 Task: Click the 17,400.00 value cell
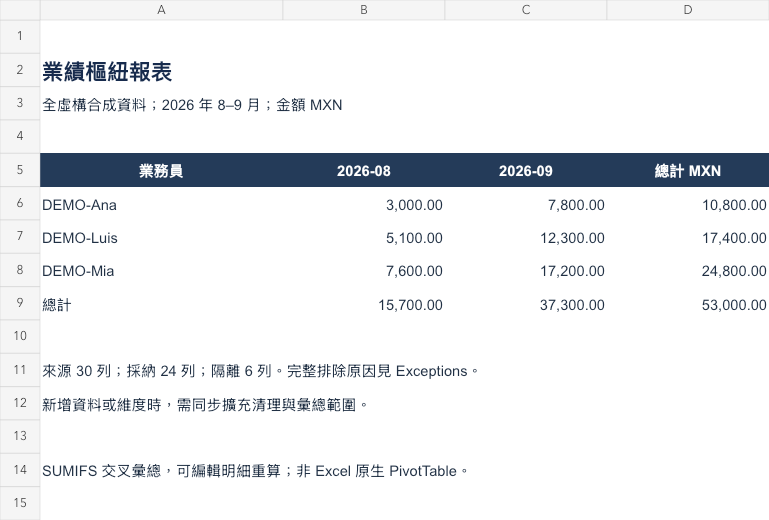click(x=688, y=238)
